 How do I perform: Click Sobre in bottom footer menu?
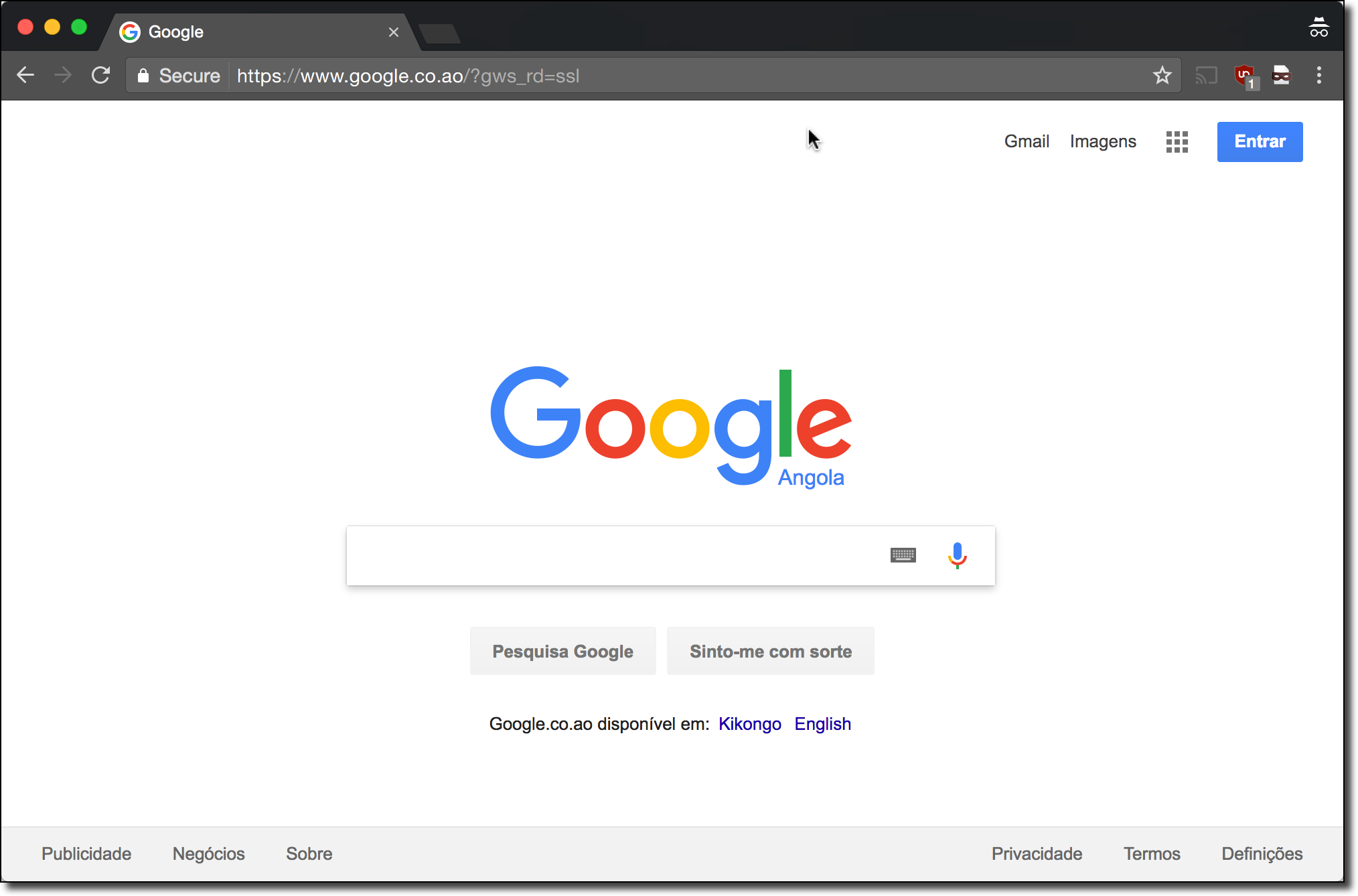tap(308, 853)
